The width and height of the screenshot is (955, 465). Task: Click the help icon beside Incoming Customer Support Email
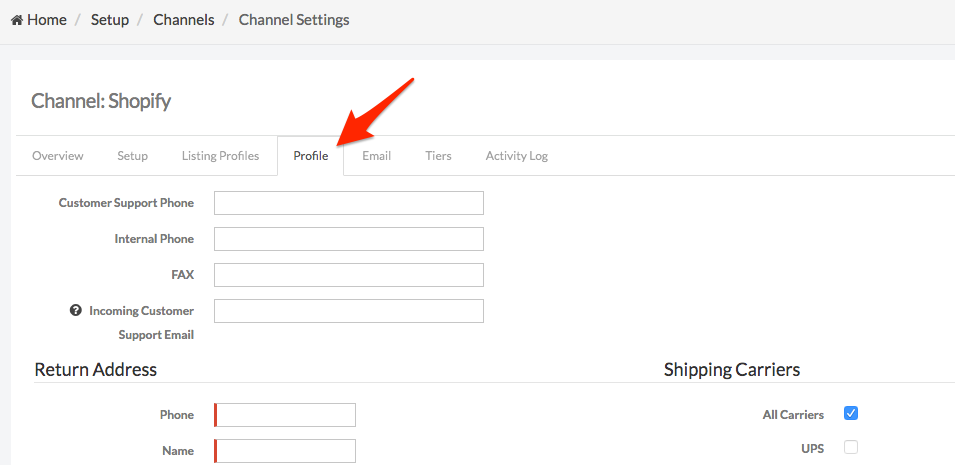[76, 311]
